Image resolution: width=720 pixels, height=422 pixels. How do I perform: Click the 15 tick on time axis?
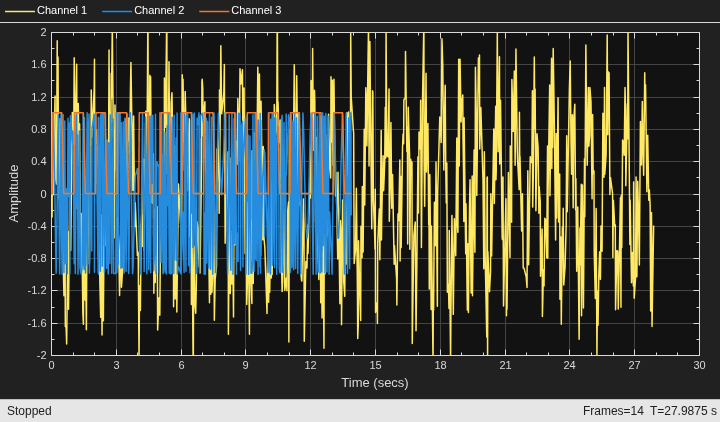coord(375,365)
